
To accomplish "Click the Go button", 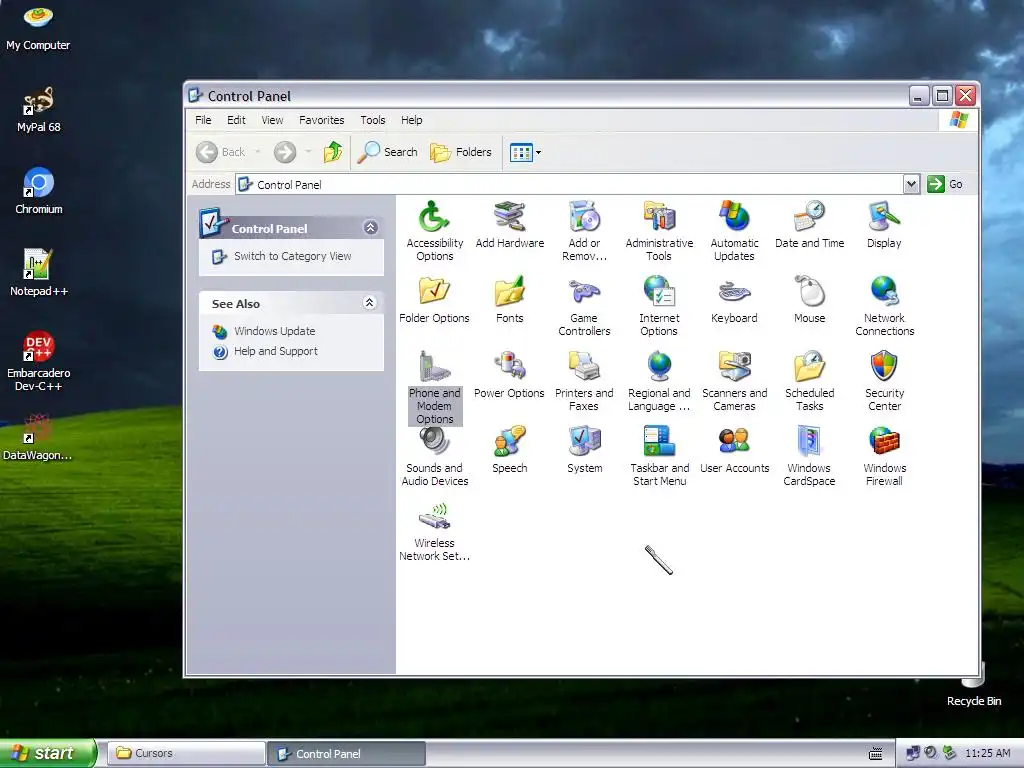I will pos(945,184).
